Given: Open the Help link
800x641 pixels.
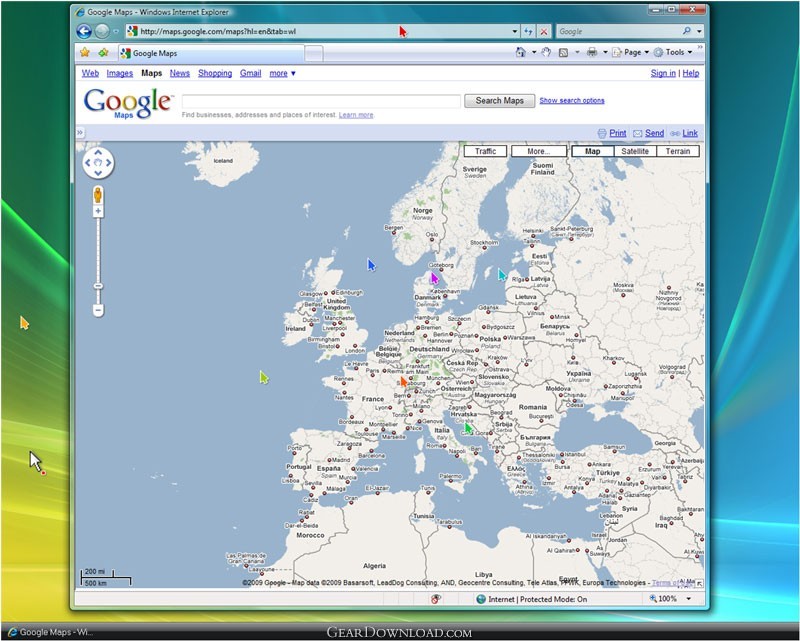Looking at the screenshot, I should pyautogui.click(x=691, y=73).
